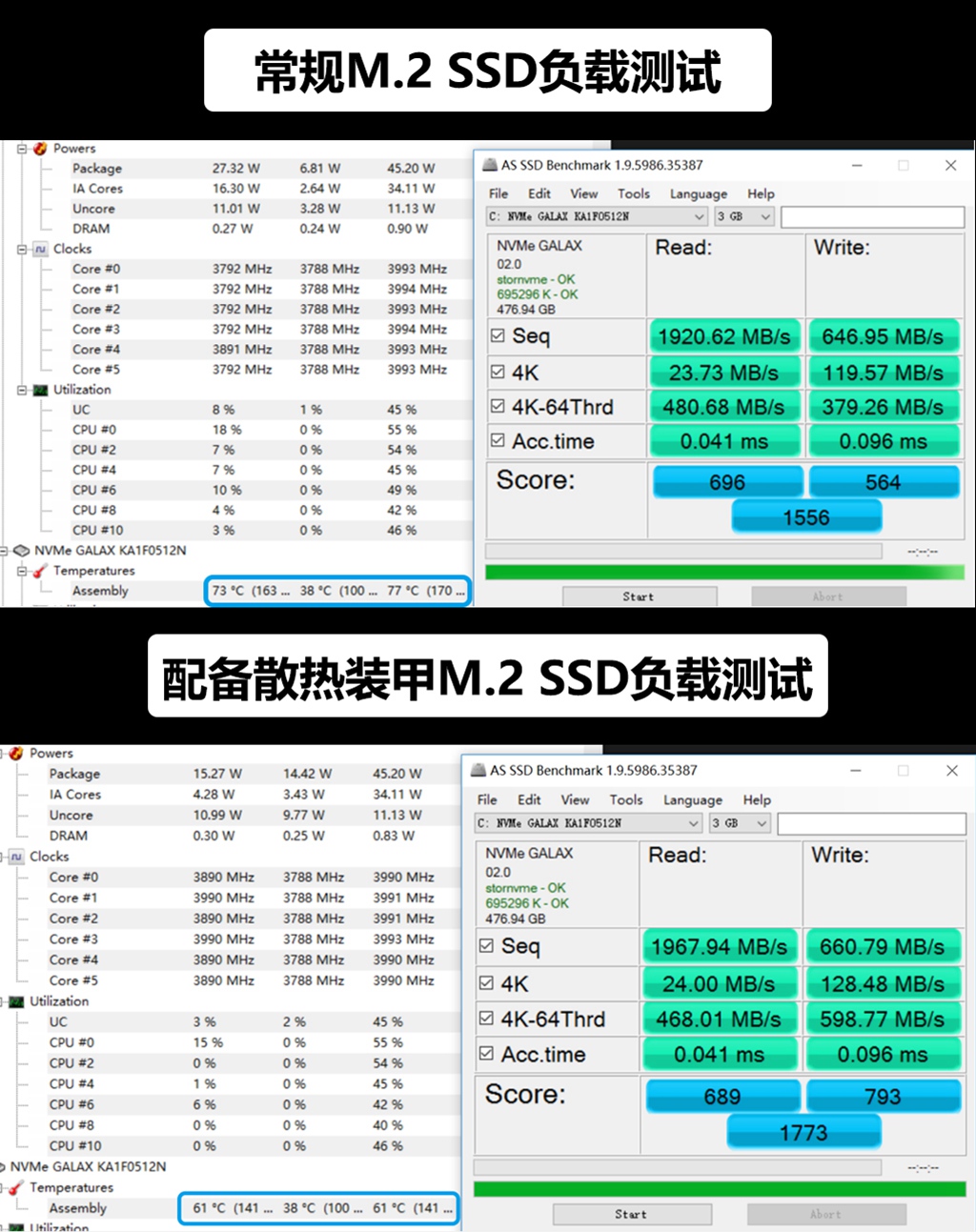Click the Start button in upper benchmark
Screen dimensions: 976x1232
click(640, 596)
